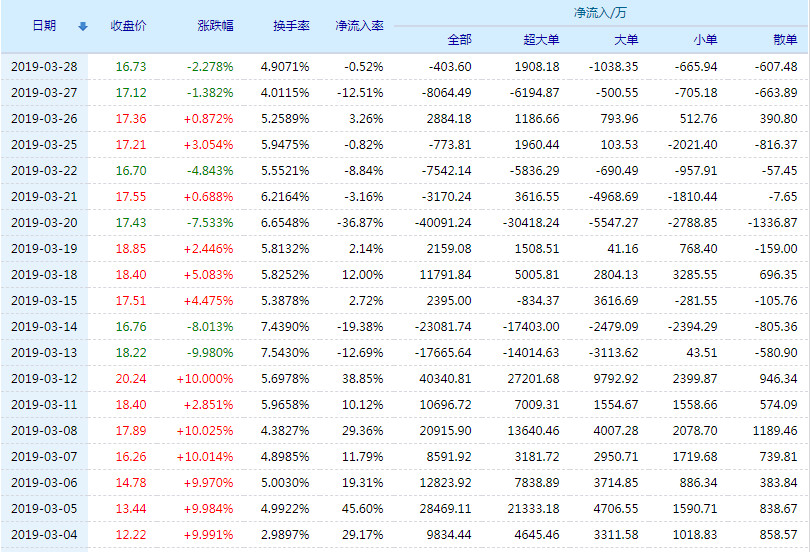Select the 换手率 column header
Viewport: 812px width, 552px height.
(291, 26)
